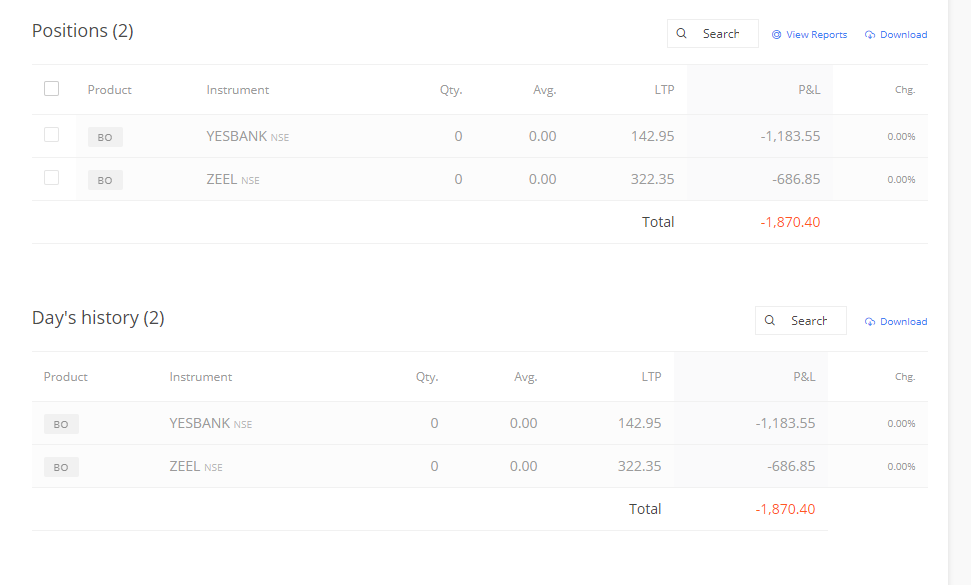Click BO badge on YESBANK position row
Viewport: 971px width, 585px height.
(105, 137)
